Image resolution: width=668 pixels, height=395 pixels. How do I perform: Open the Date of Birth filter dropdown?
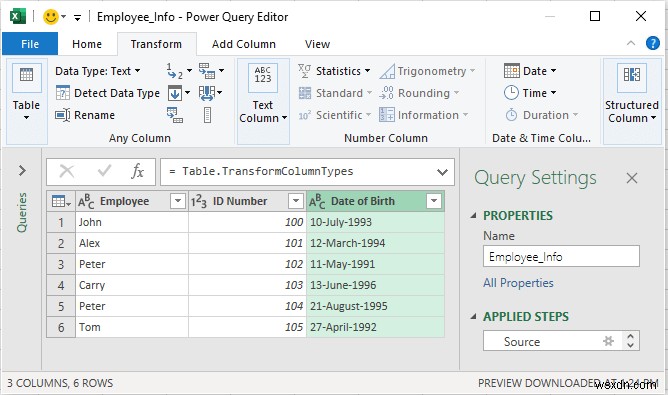[x=434, y=201]
